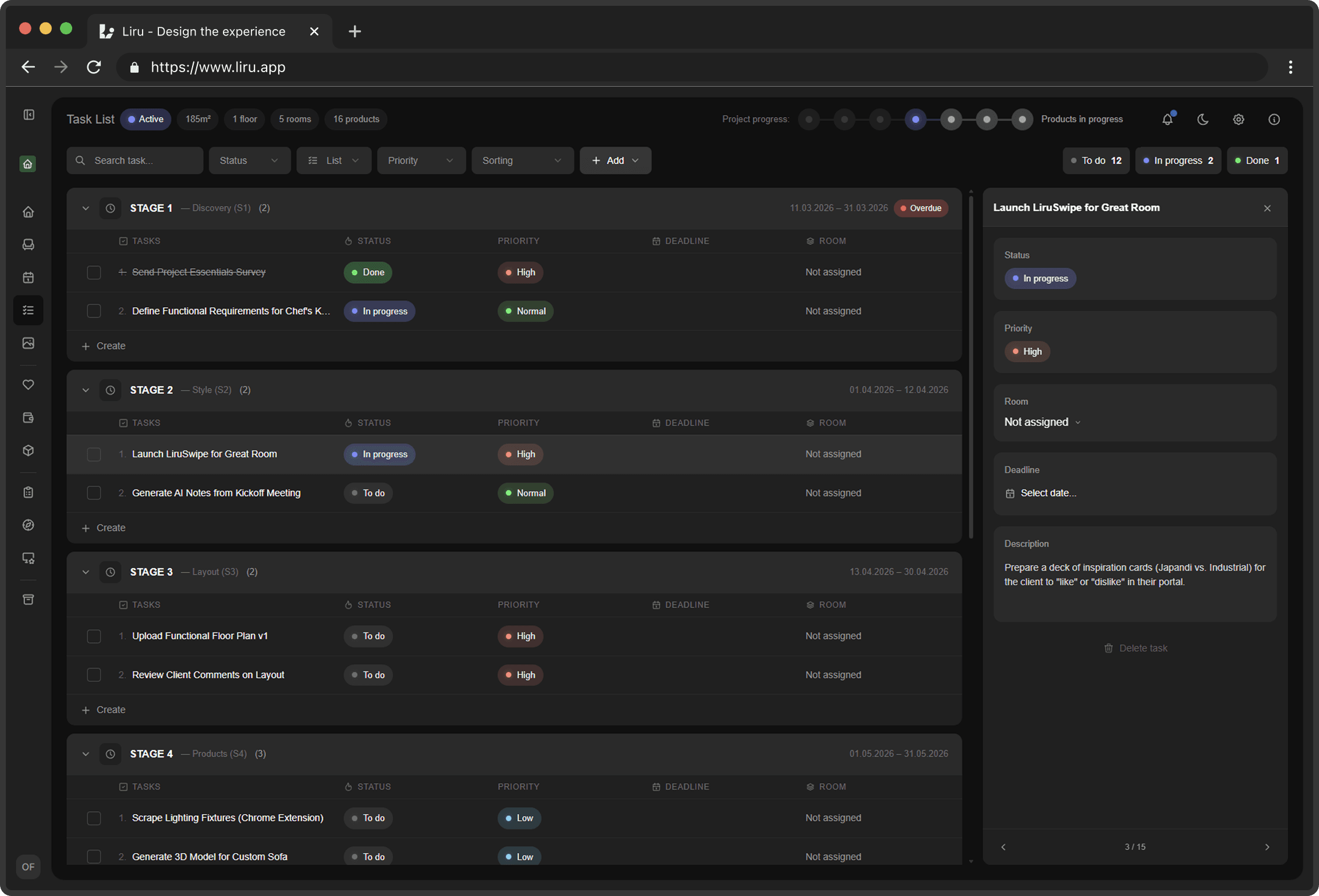Viewport: 1319px width, 896px height.
Task: Open the Sorting dropdown
Action: tap(522, 160)
